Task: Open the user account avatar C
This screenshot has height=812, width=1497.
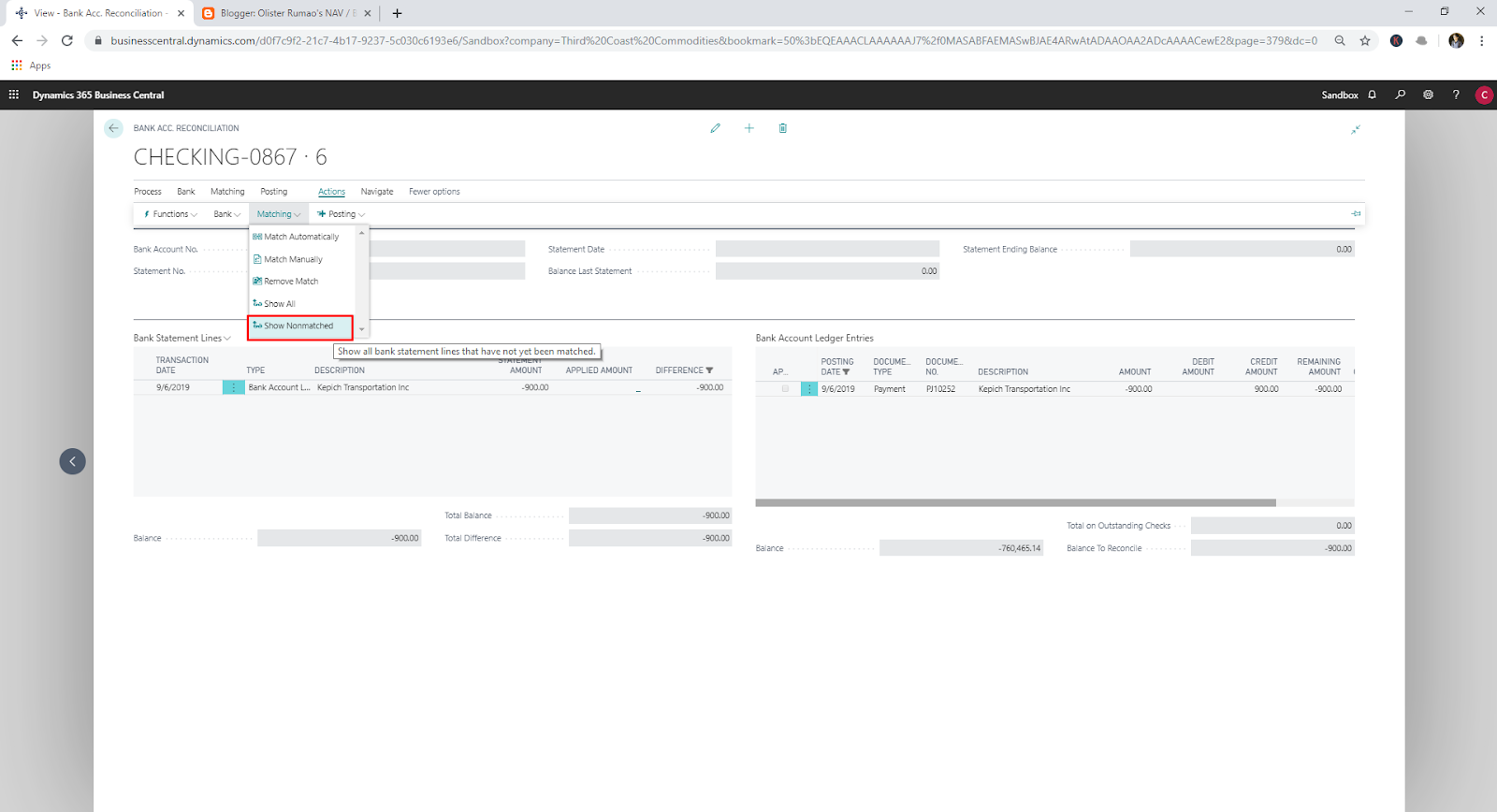Action: 1484,94
